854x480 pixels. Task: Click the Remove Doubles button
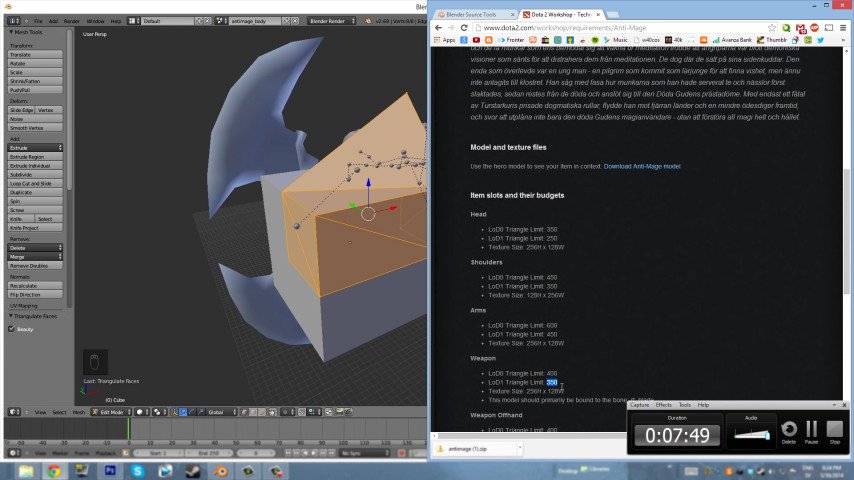tap(35, 266)
